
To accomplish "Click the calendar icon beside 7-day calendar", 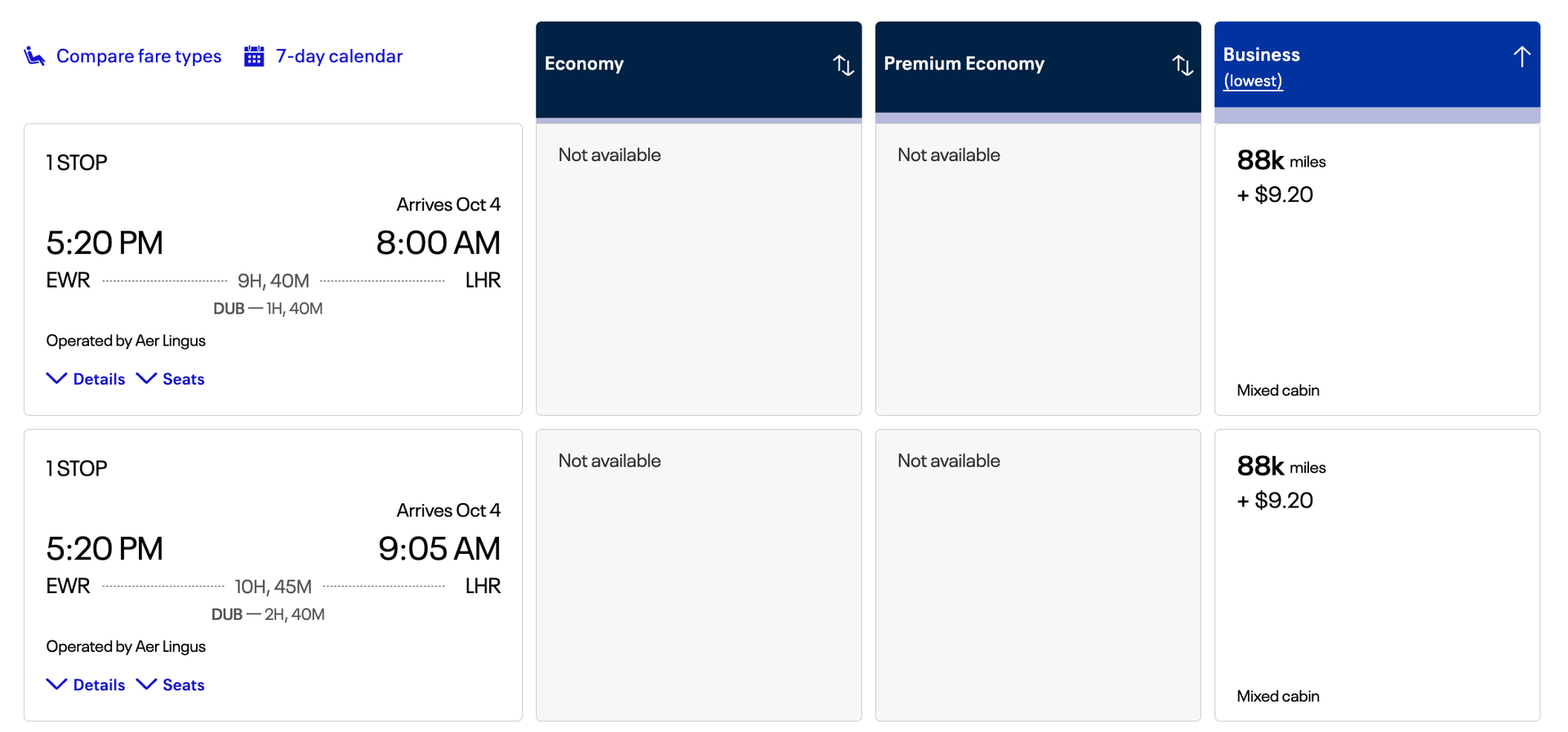I will coord(254,56).
